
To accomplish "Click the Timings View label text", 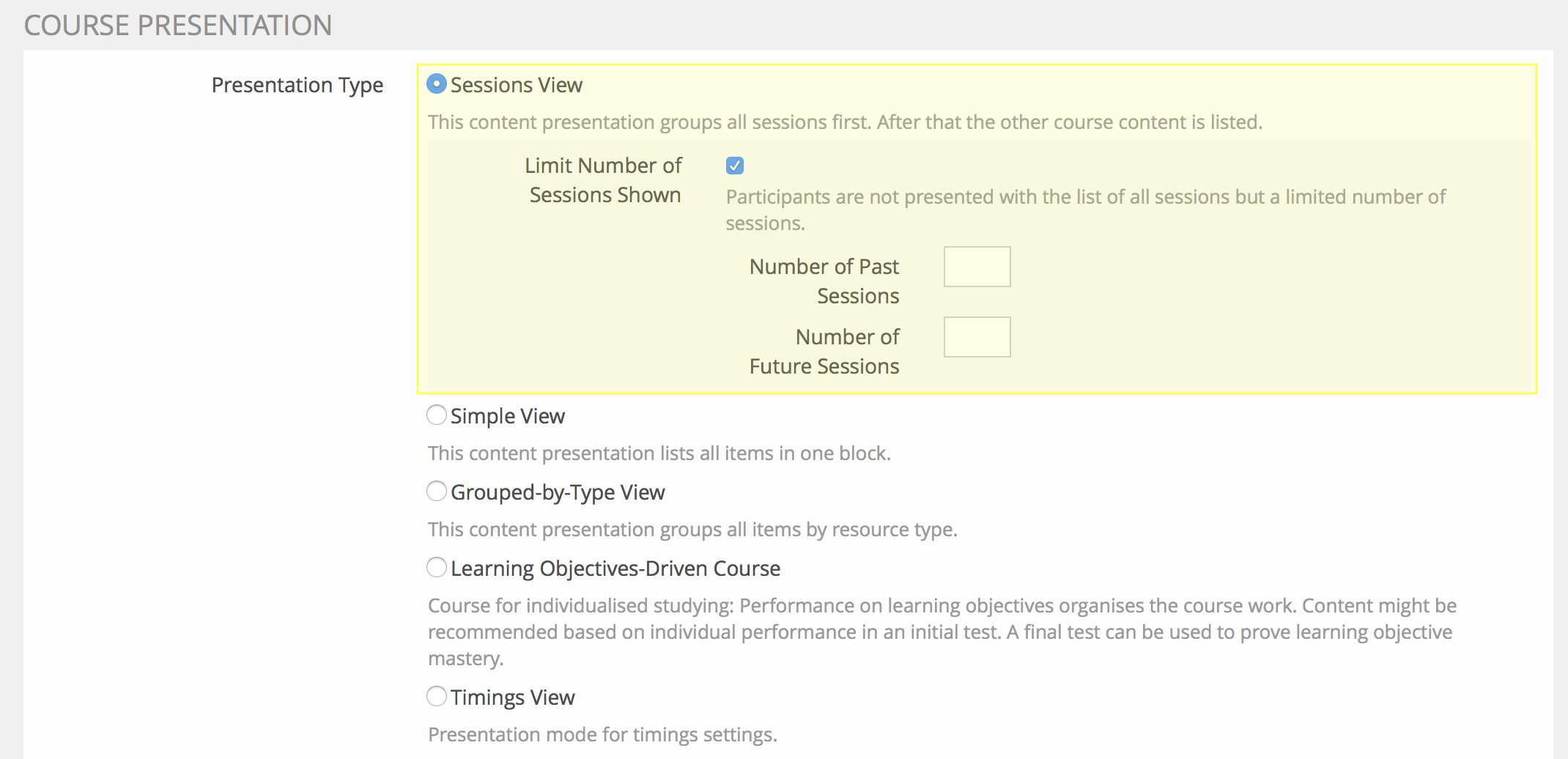I will pos(512,697).
